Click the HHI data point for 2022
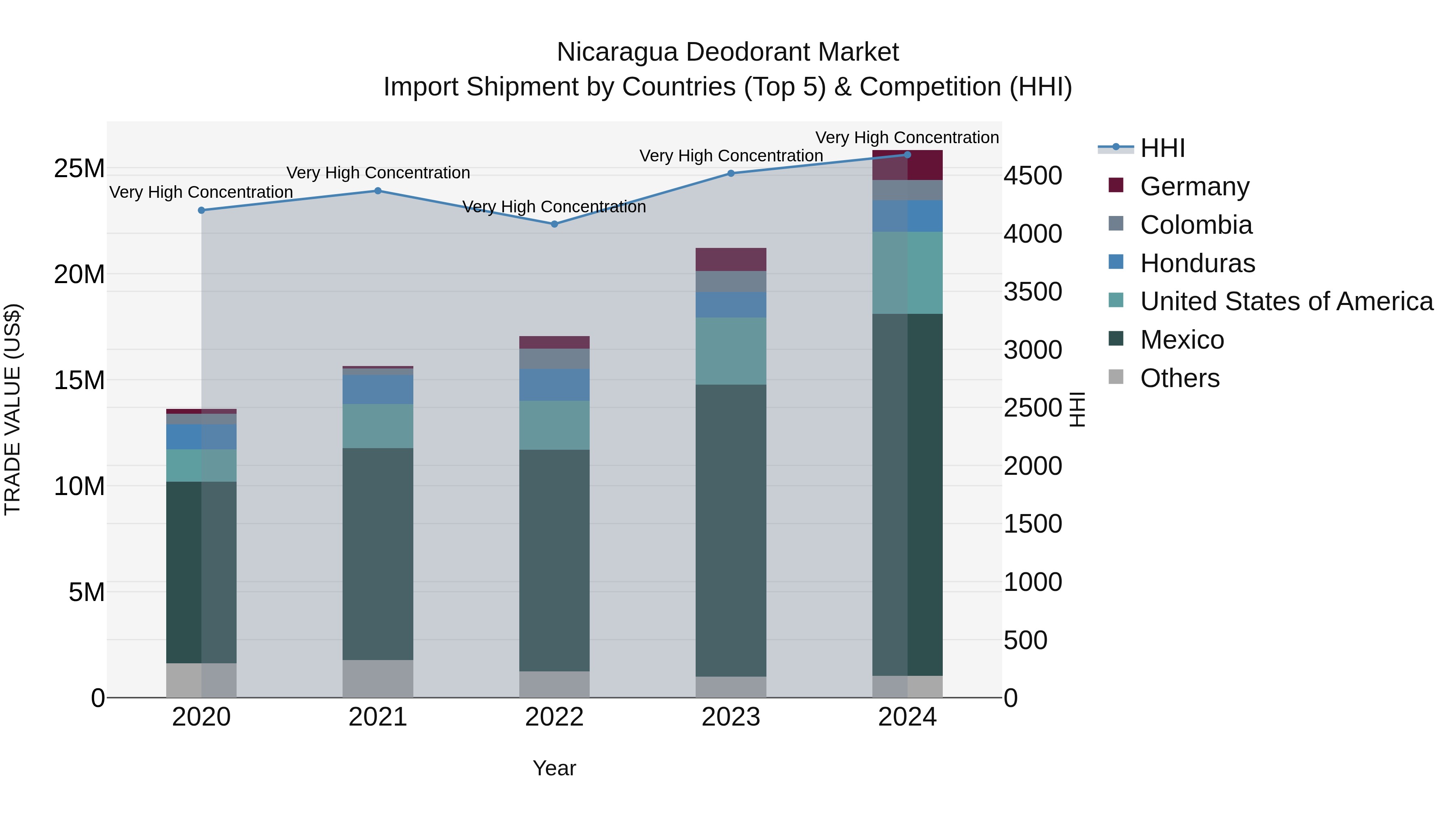Viewport: 1456px width, 819px height. pyautogui.click(x=554, y=224)
